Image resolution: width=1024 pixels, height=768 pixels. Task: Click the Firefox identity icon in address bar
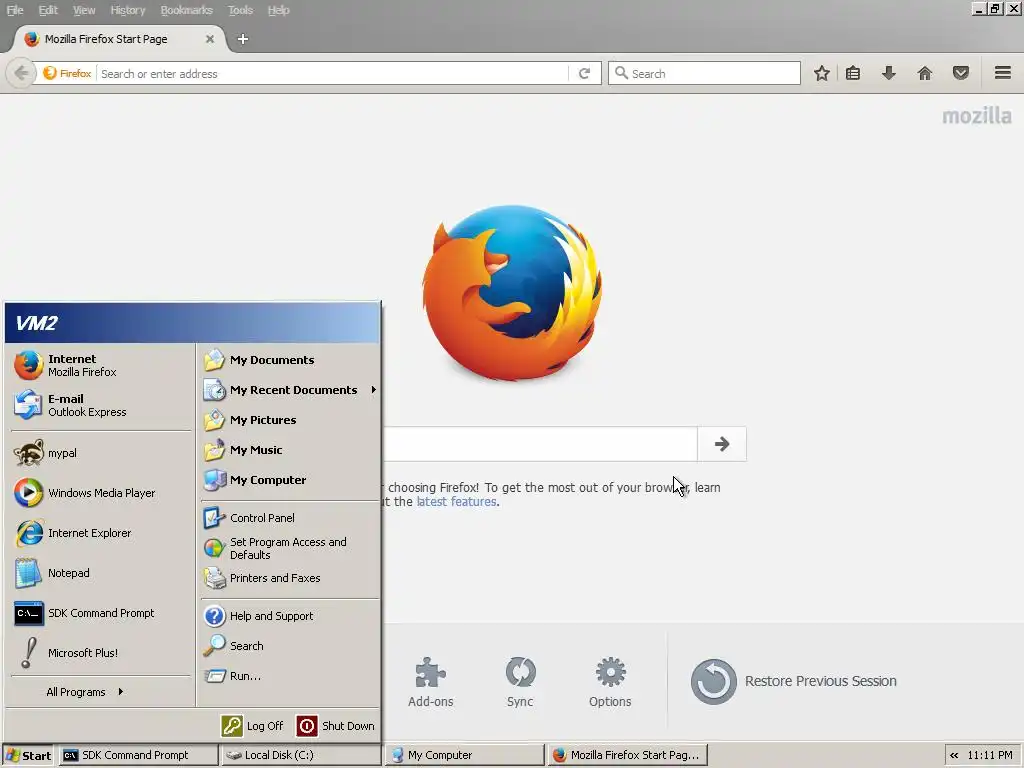pyautogui.click(x=67, y=73)
